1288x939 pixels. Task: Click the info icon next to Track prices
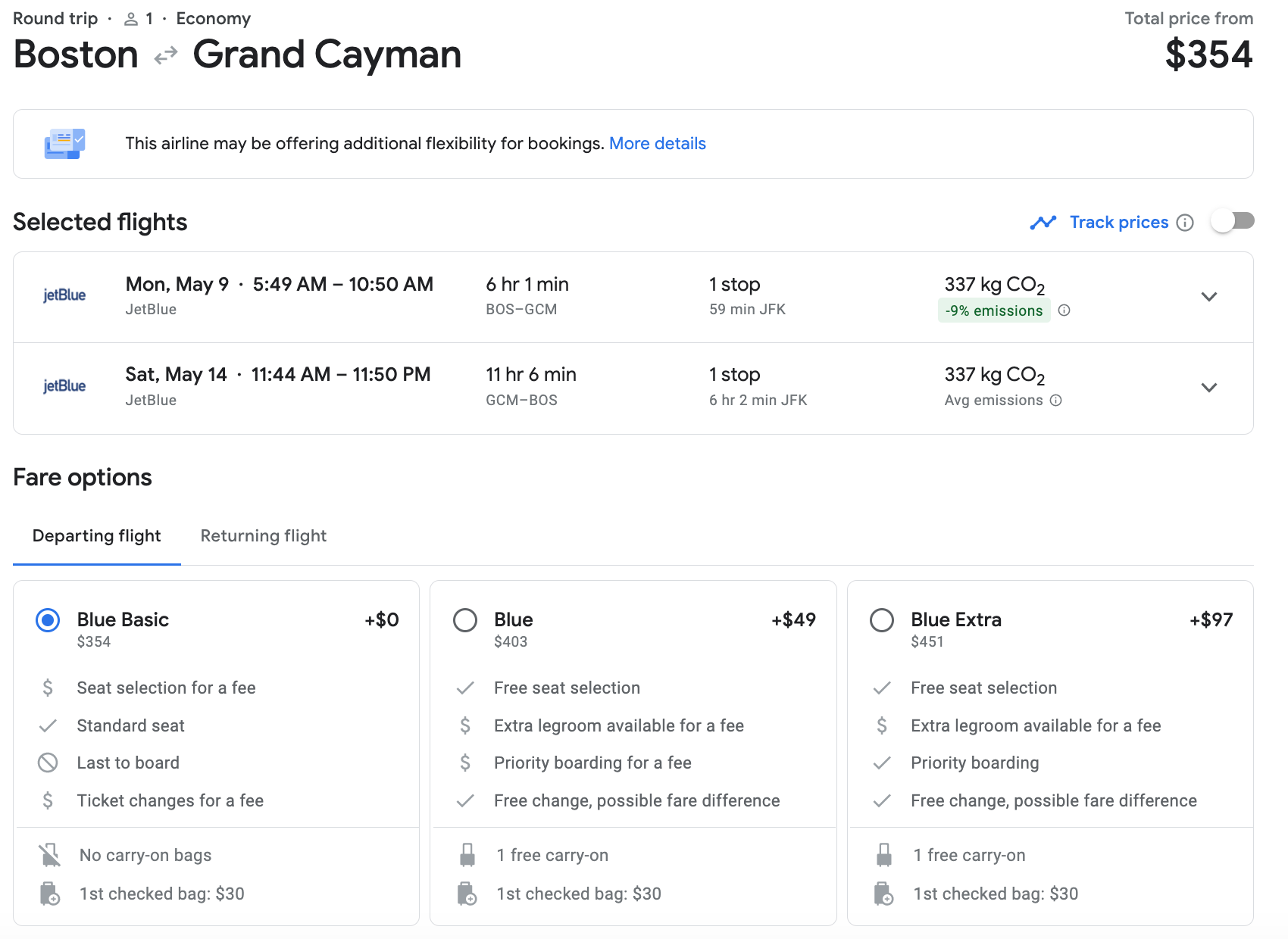coord(1185,223)
